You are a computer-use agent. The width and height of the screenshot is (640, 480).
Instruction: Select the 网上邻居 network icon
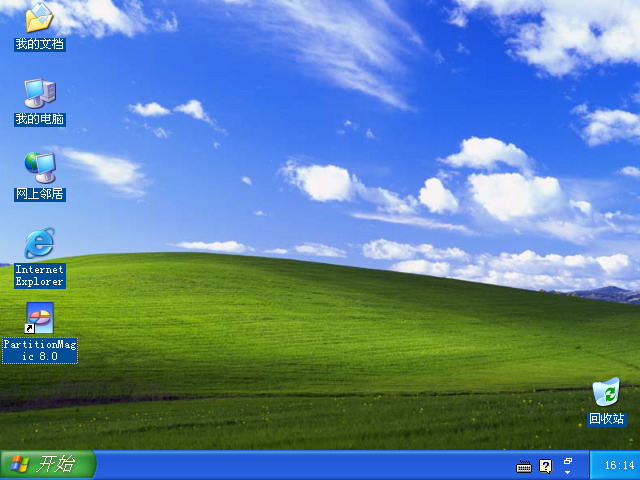pyautogui.click(x=39, y=167)
